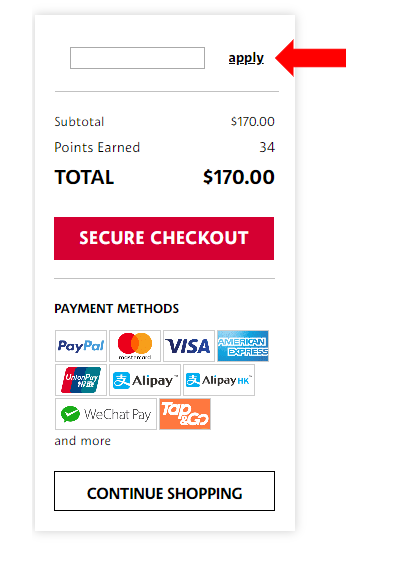
Task: Choose the WeChat Pay icon
Action: (106, 414)
